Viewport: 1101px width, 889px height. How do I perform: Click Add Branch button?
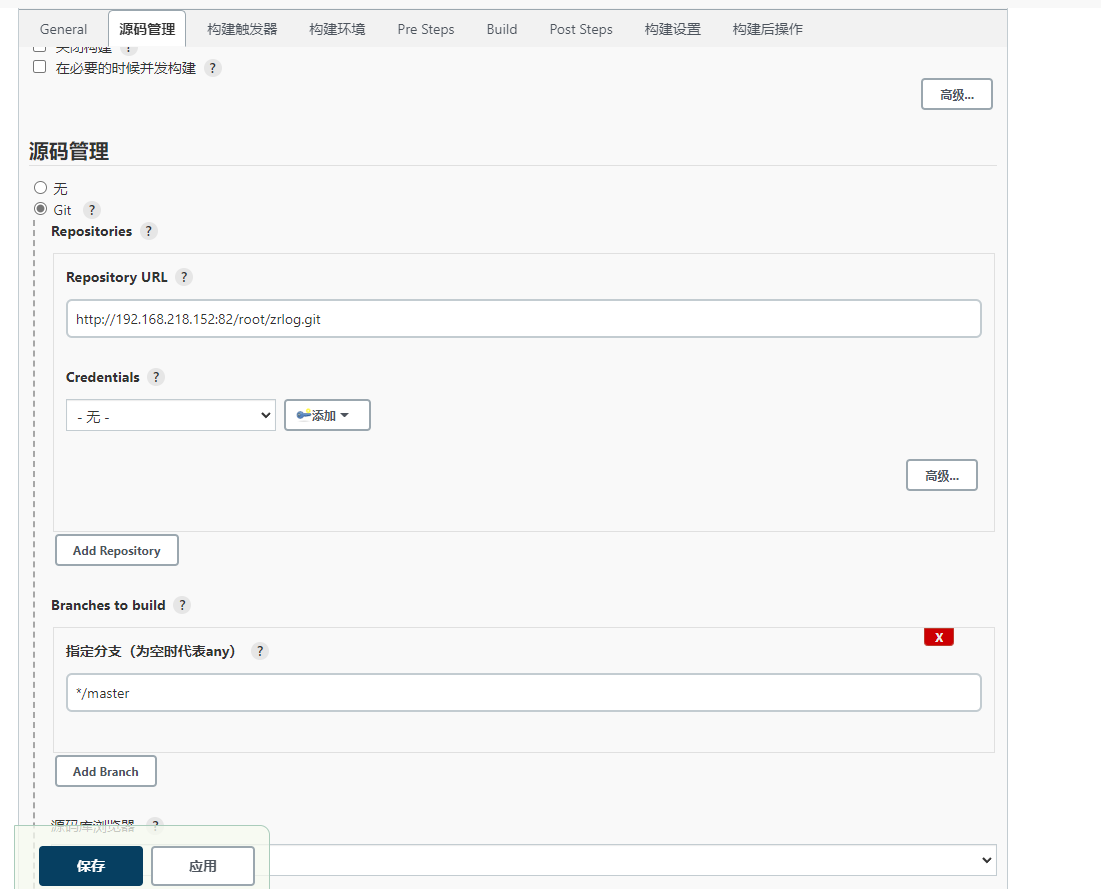(x=105, y=771)
